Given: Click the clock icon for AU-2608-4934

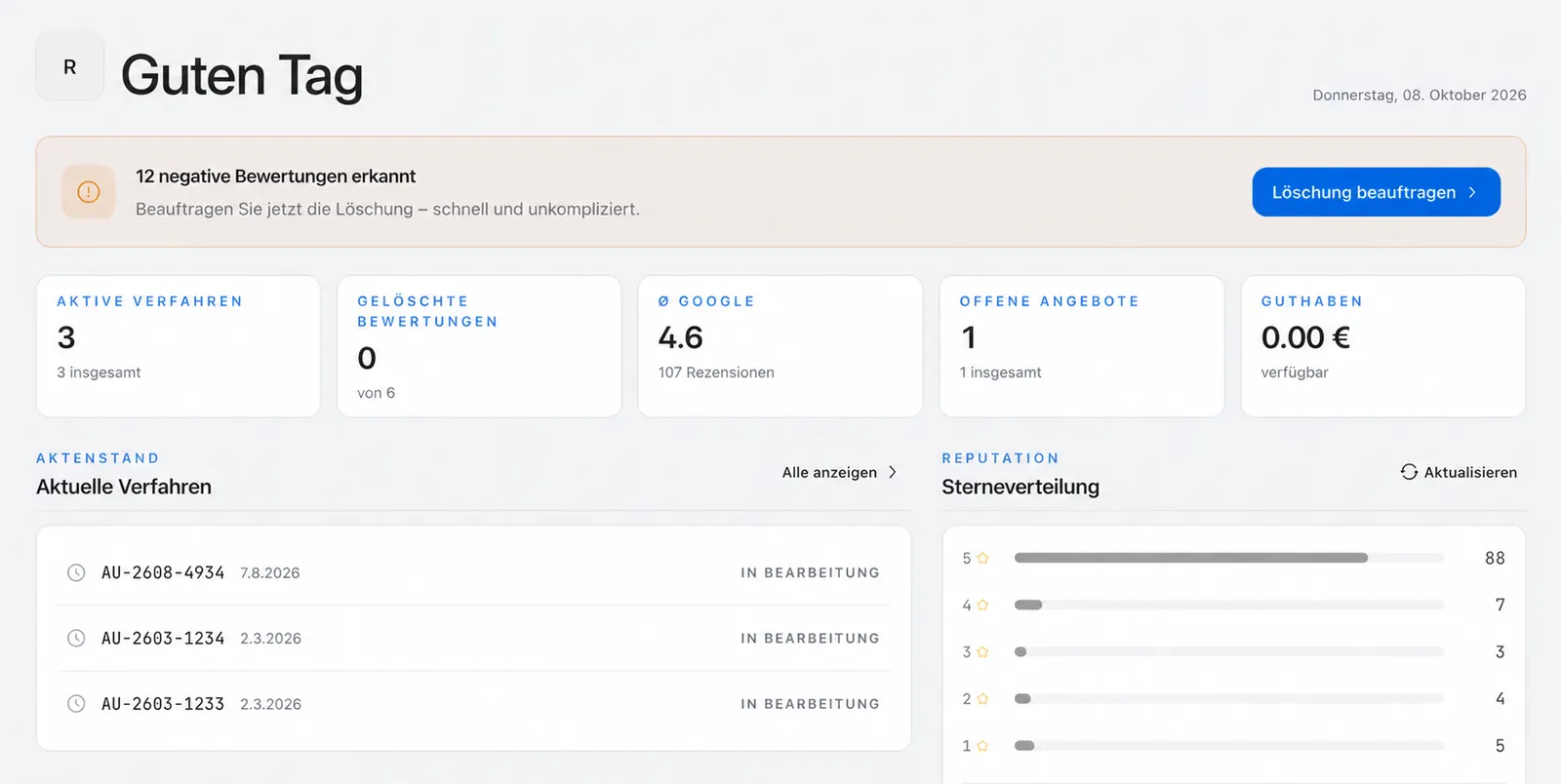Looking at the screenshot, I should 76,572.
